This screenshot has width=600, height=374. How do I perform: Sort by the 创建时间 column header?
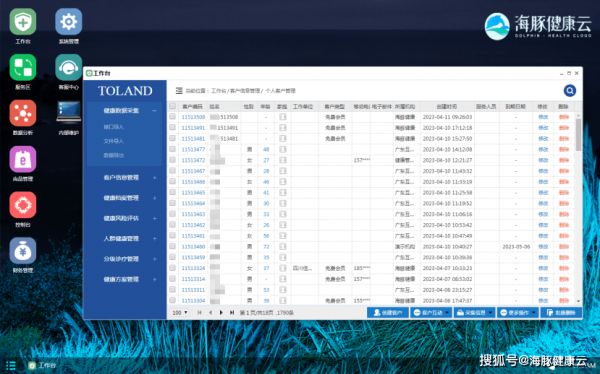click(447, 106)
